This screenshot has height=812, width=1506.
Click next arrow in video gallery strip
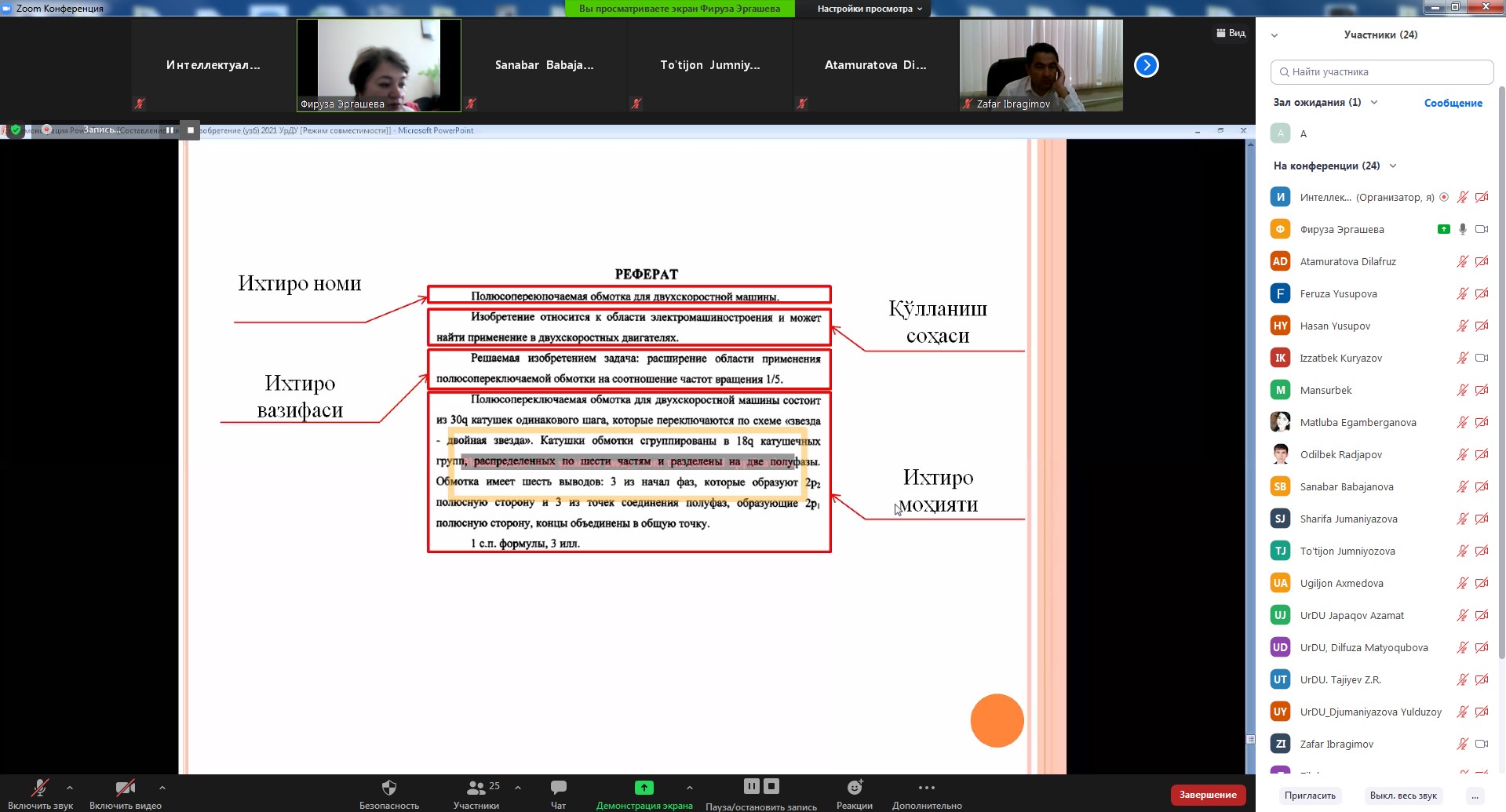[x=1146, y=65]
